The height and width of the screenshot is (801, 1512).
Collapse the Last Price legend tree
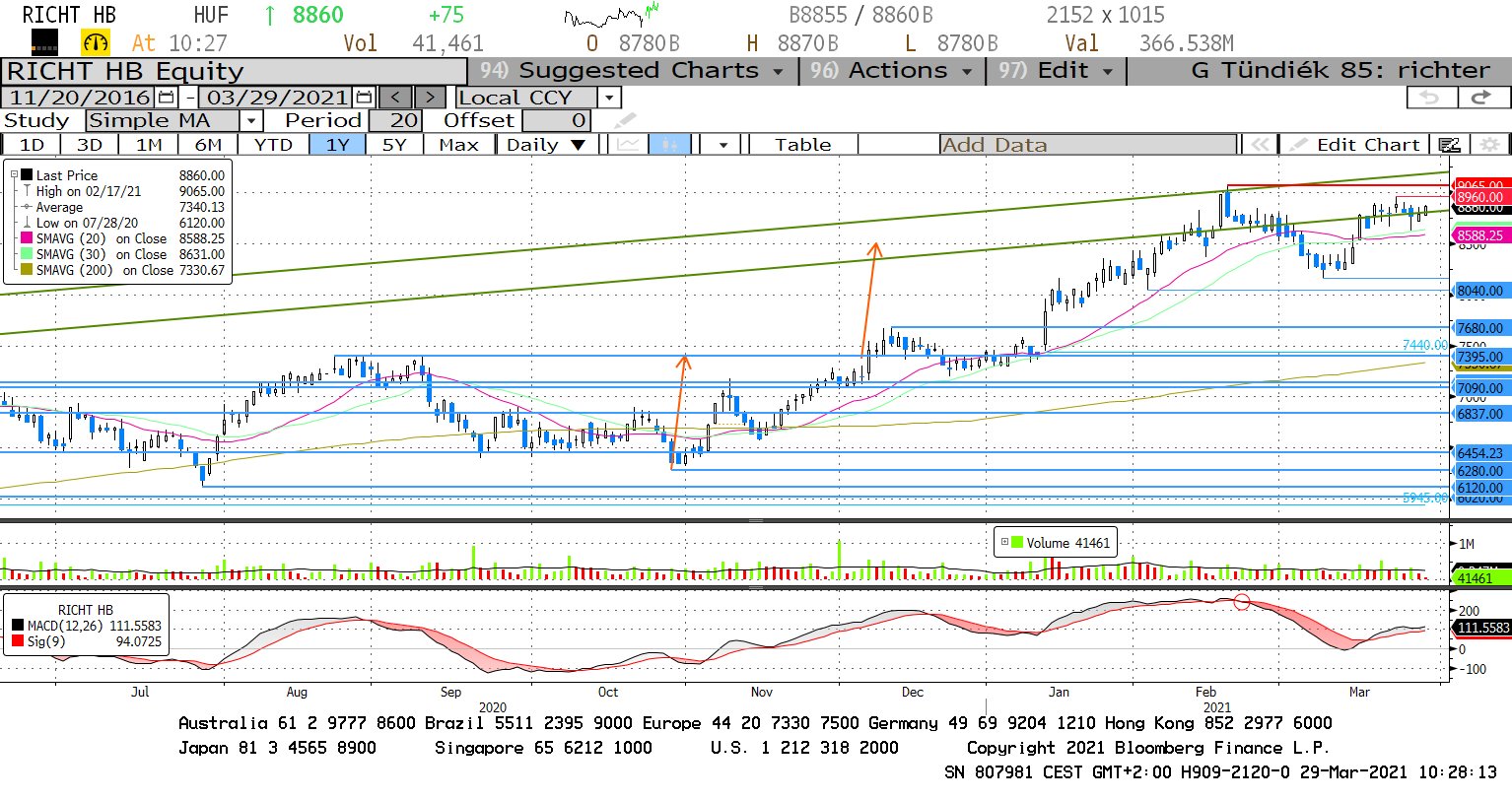pos(14,175)
